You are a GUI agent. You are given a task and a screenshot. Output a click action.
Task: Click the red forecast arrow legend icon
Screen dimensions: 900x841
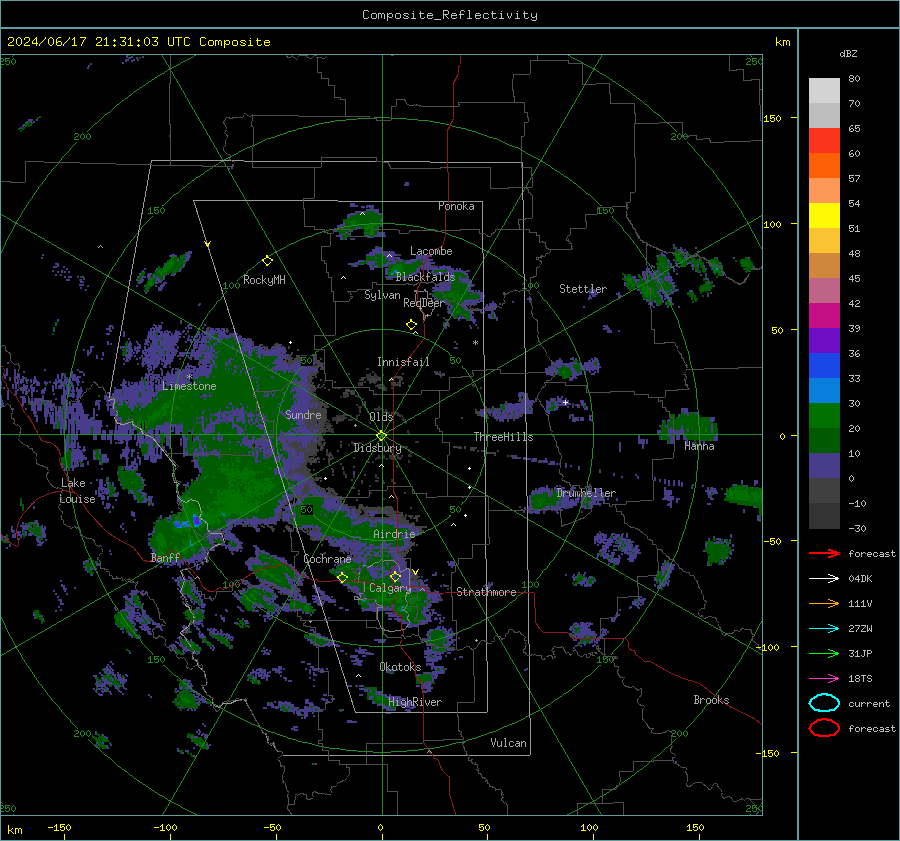pyautogui.click(x=824, y=553)
